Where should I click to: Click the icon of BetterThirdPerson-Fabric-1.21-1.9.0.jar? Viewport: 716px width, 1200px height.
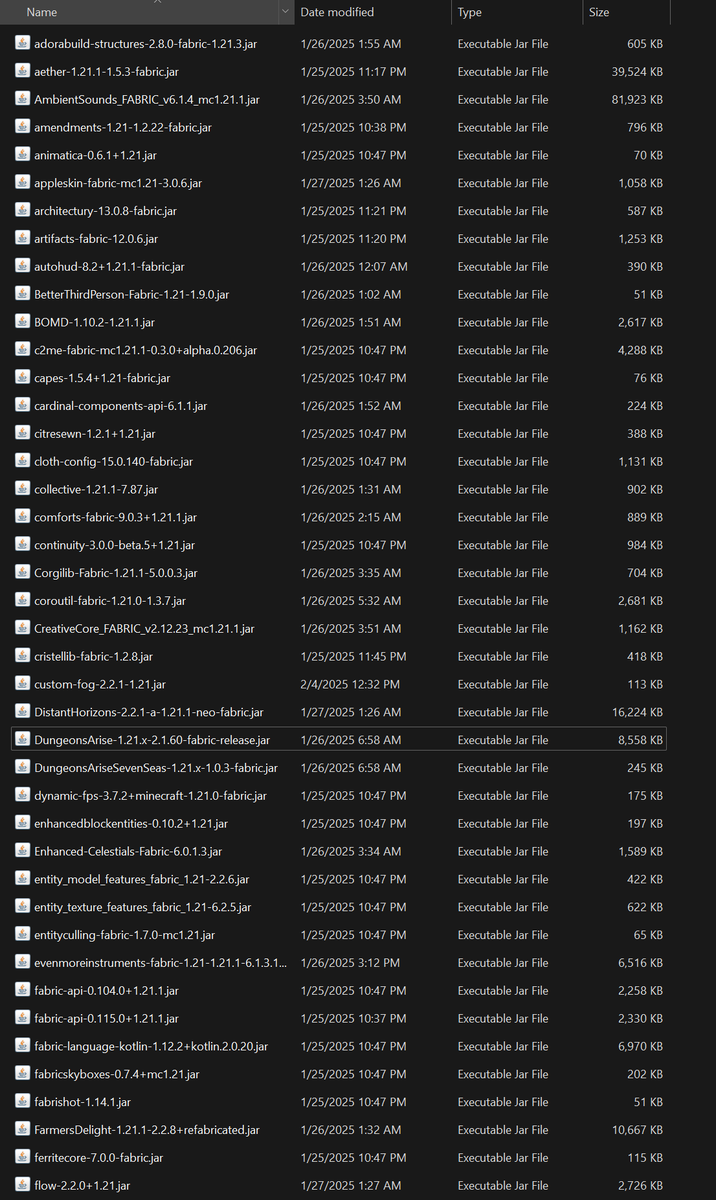pyautogui.click(x=23, y=295)
